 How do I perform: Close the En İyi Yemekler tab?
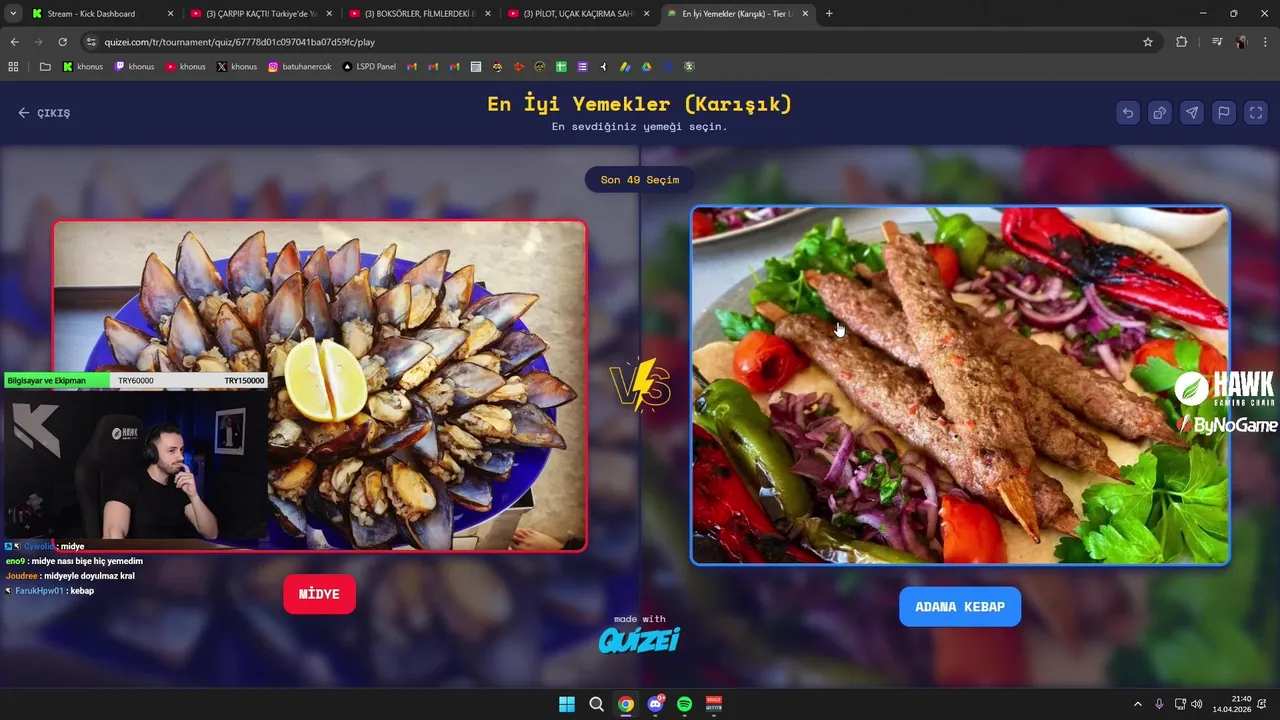[x=805, y=14]
